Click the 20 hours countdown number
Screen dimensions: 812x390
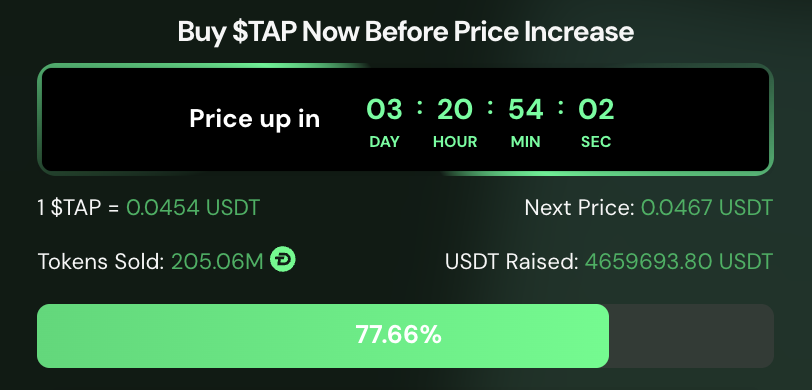[x=455, y=110]
